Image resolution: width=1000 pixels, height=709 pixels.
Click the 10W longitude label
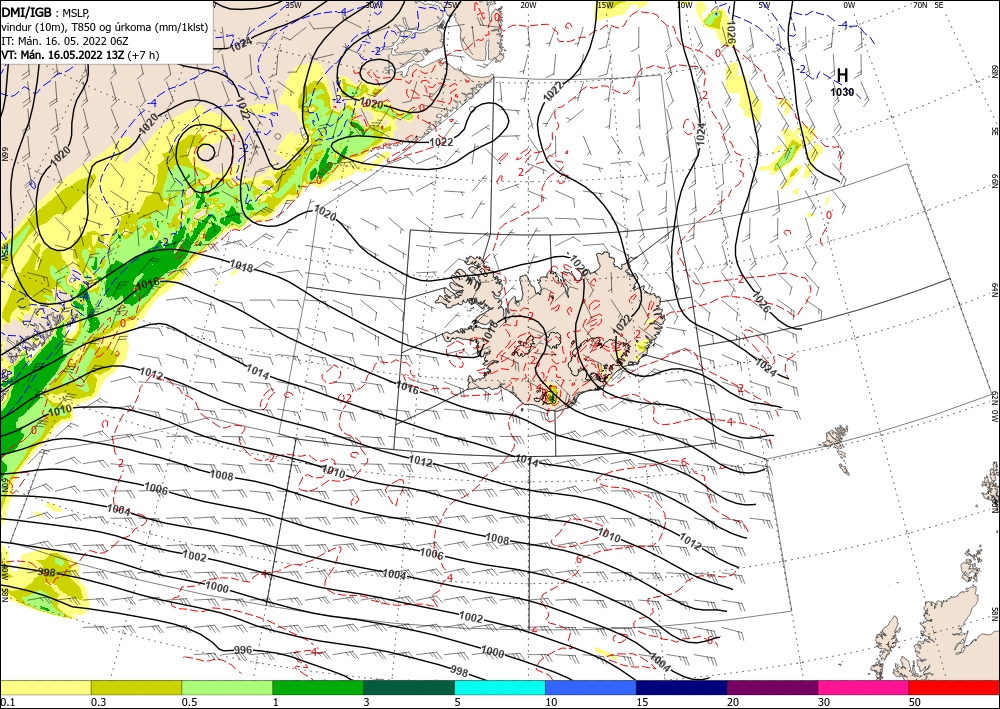684,5
